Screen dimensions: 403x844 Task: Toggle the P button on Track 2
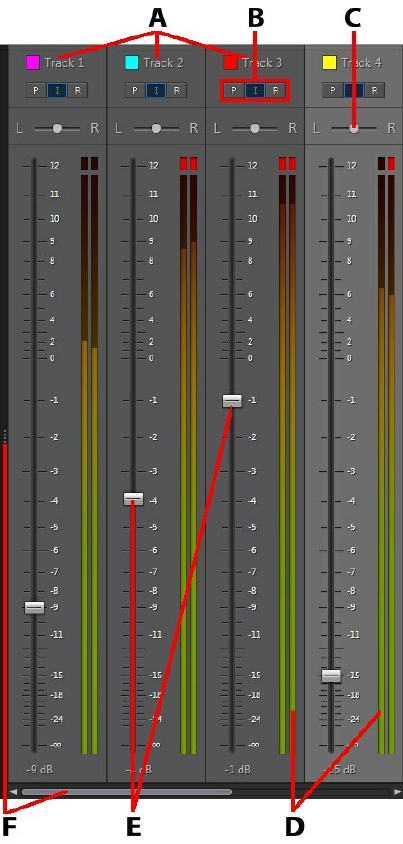tap(135, 90)
